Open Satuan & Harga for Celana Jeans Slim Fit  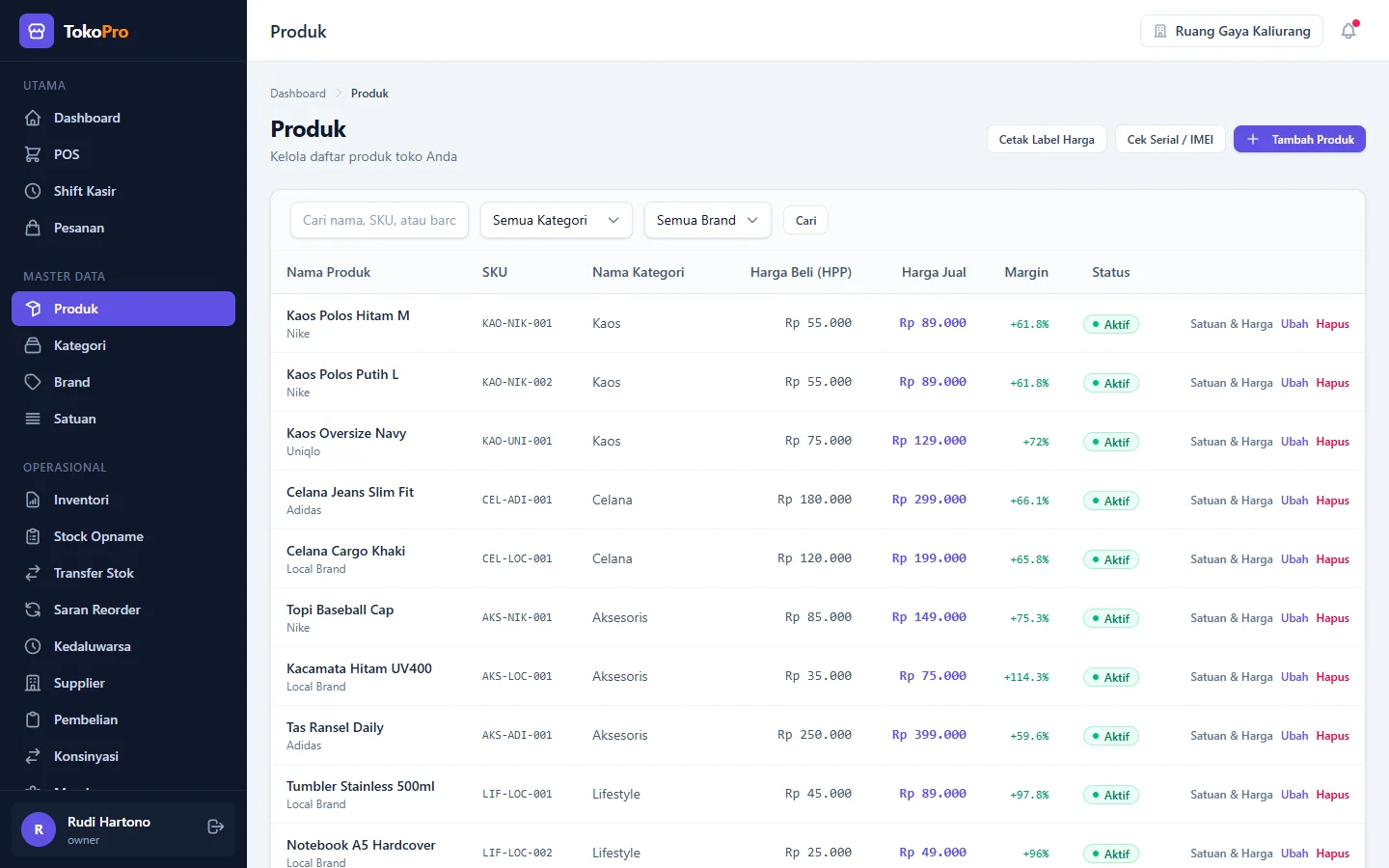1232,501
